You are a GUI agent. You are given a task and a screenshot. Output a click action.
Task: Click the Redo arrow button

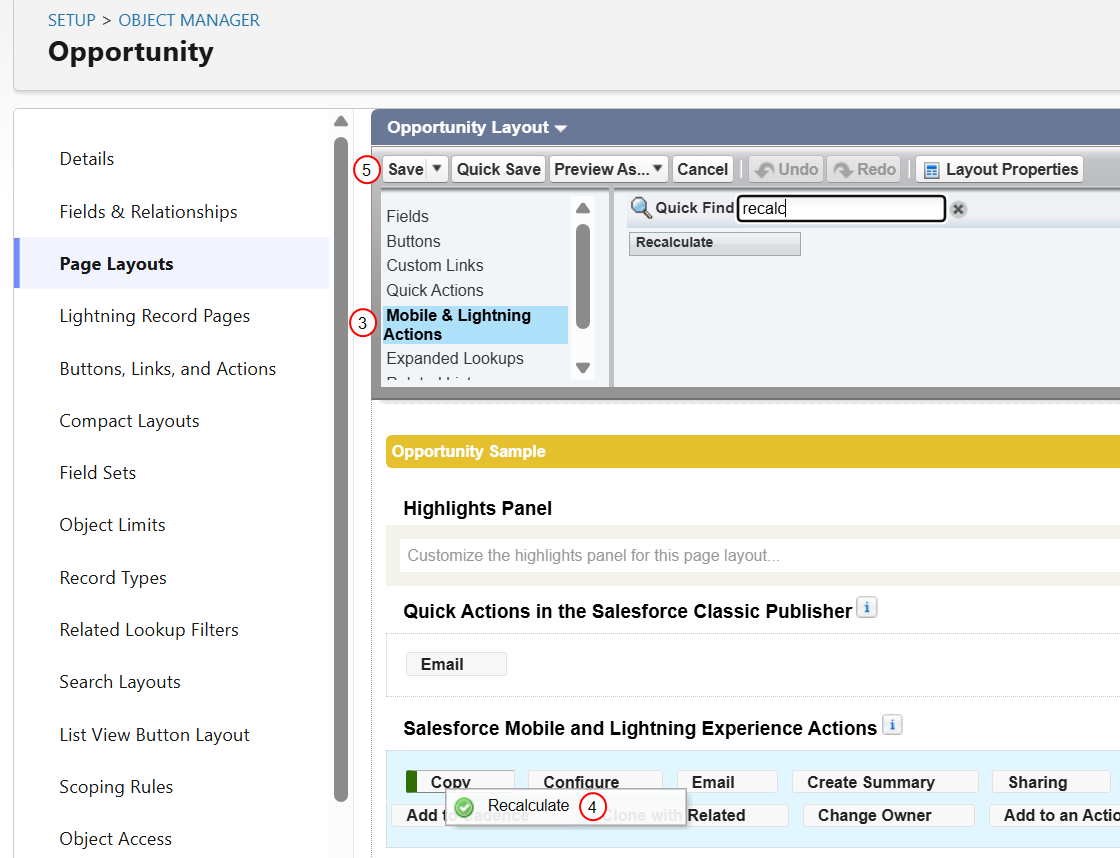[864, 169]
